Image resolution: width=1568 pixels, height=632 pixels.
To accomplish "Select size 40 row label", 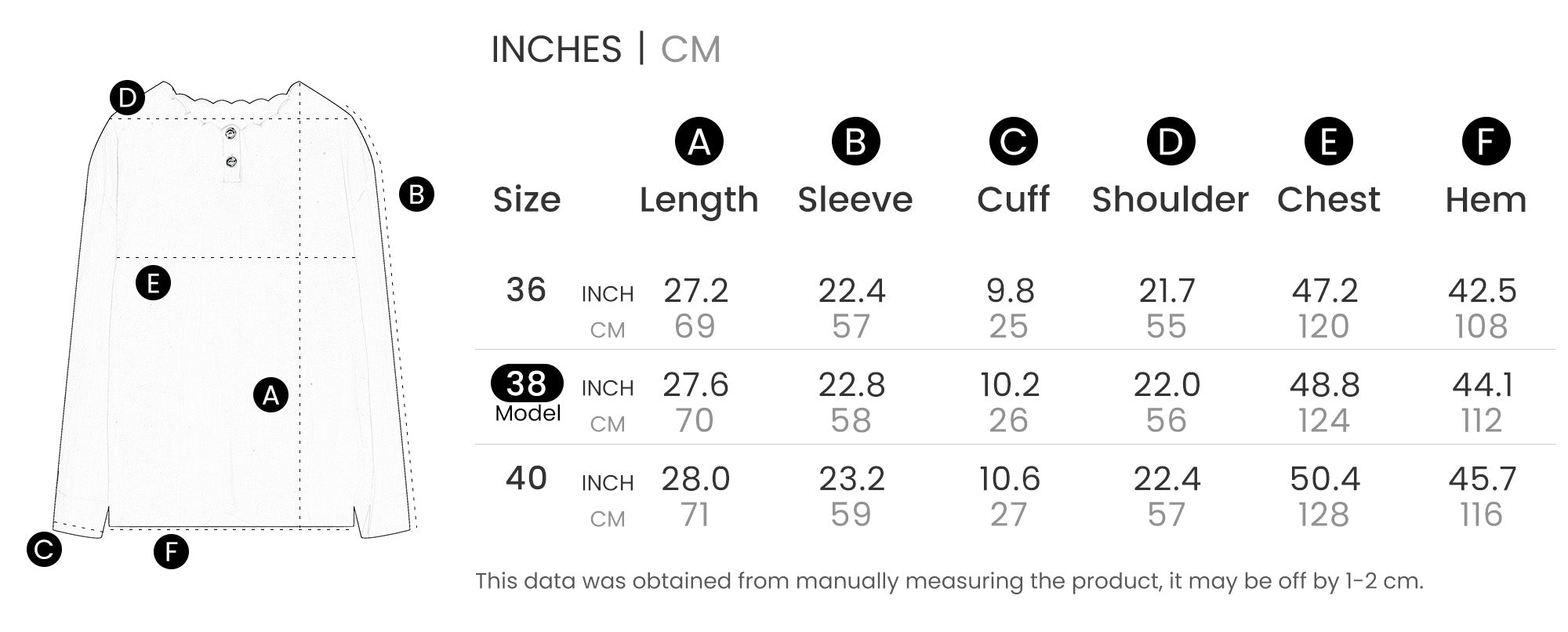I will [x=526, y=478].
